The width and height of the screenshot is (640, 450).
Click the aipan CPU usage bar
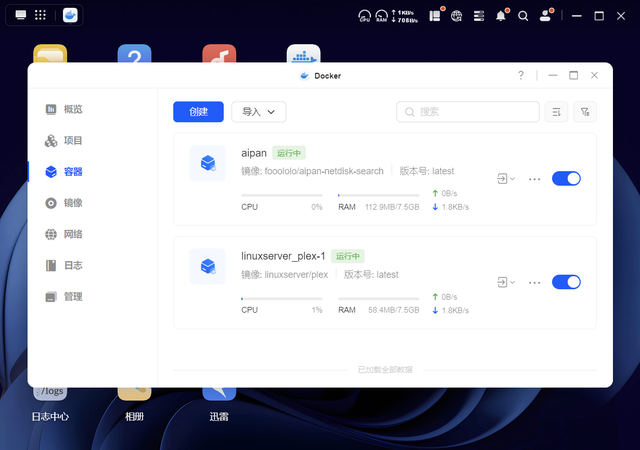tap(282, 195)
